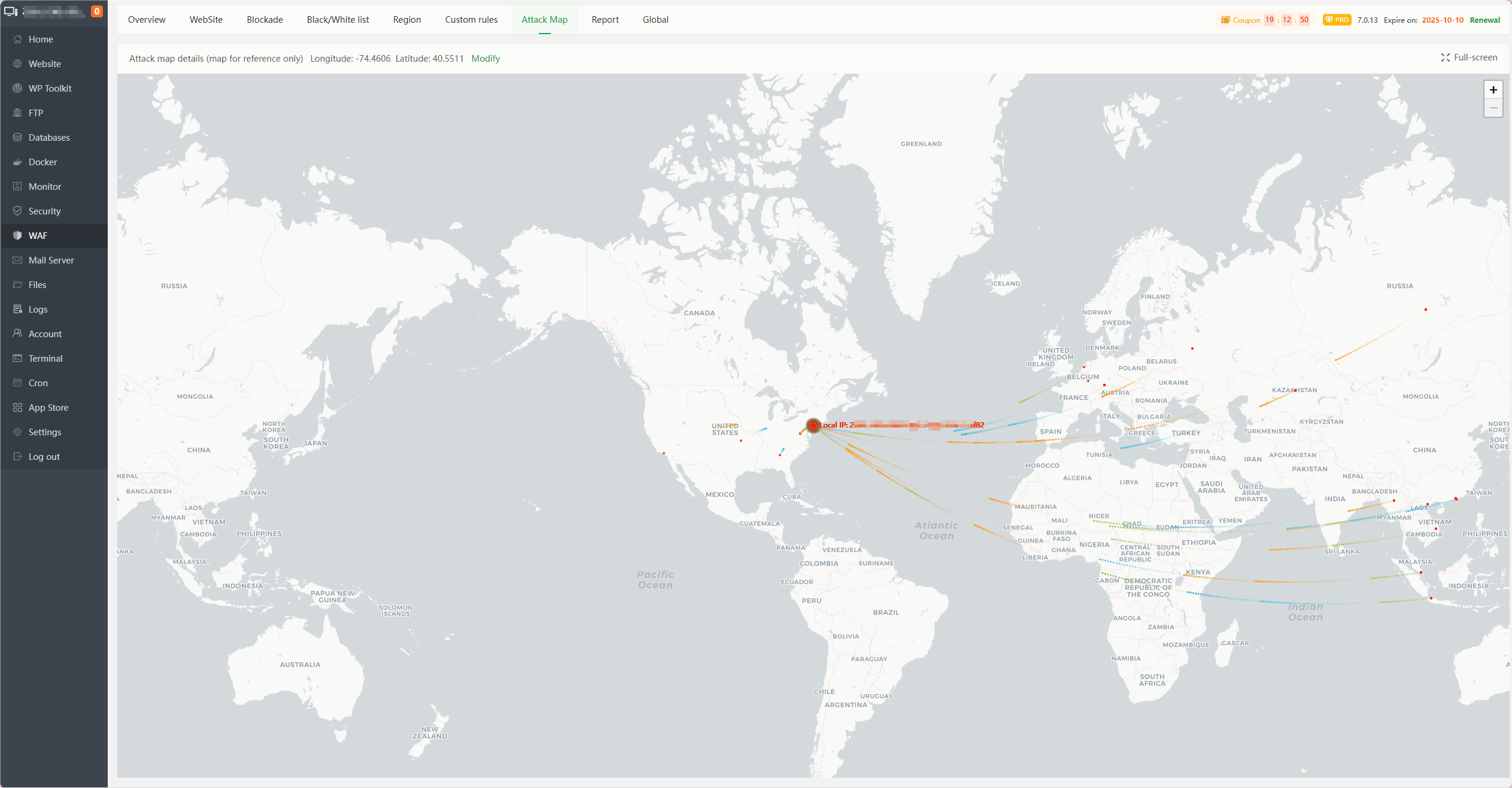Screen dimensions: 1512x788
Task: Click the orange notification count badge
Action: [96, 11]
